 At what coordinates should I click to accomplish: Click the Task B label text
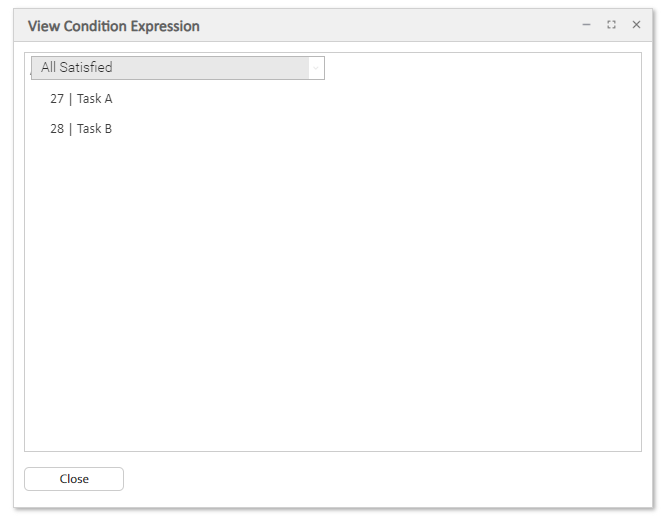click(x=95, y=129)
